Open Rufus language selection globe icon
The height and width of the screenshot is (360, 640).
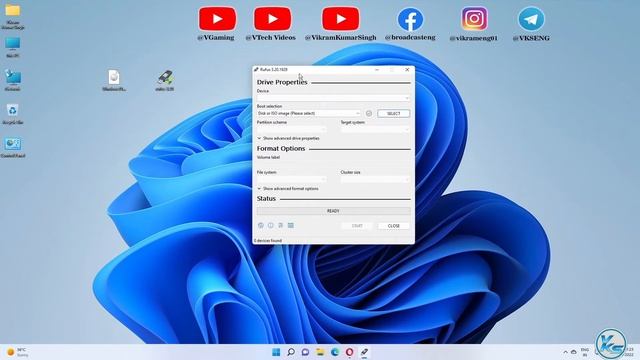[261, 225]
